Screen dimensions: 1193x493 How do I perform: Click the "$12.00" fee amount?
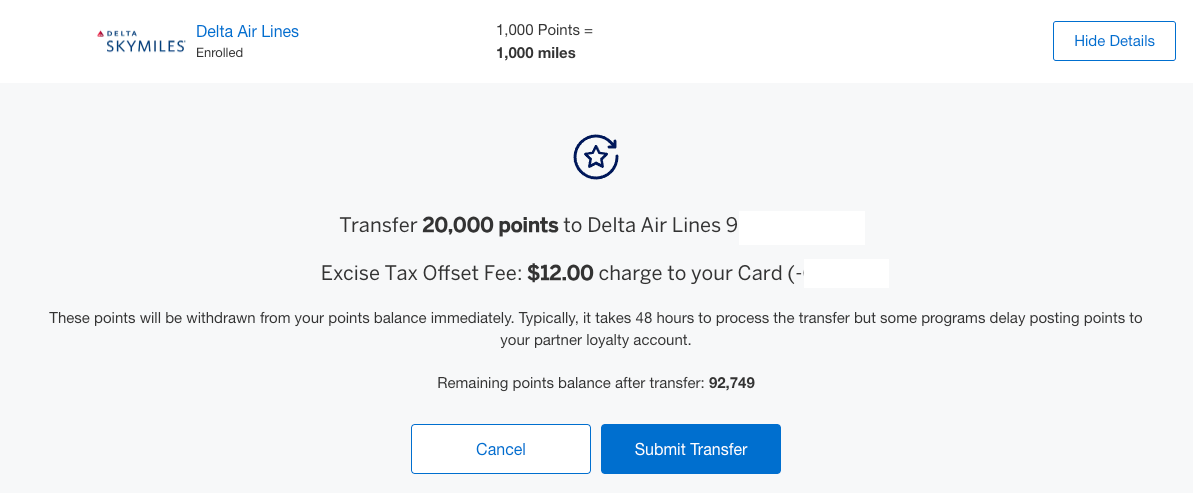point(560,273)
